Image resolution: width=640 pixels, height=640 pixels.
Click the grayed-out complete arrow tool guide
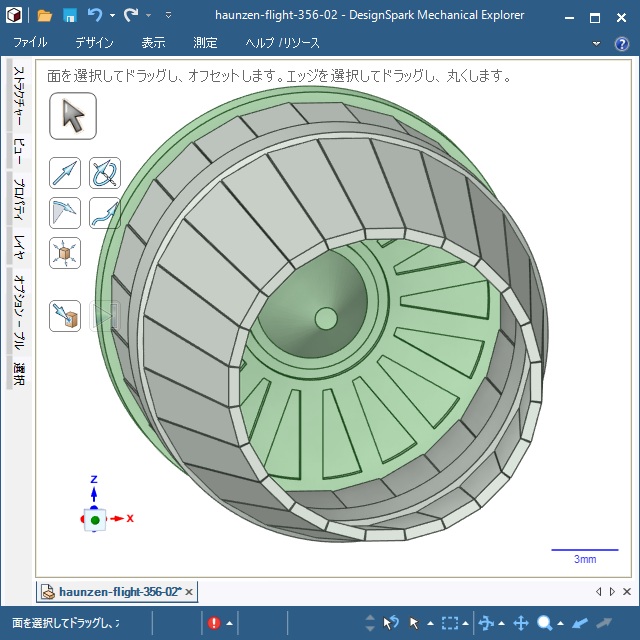tap(105, 316)
